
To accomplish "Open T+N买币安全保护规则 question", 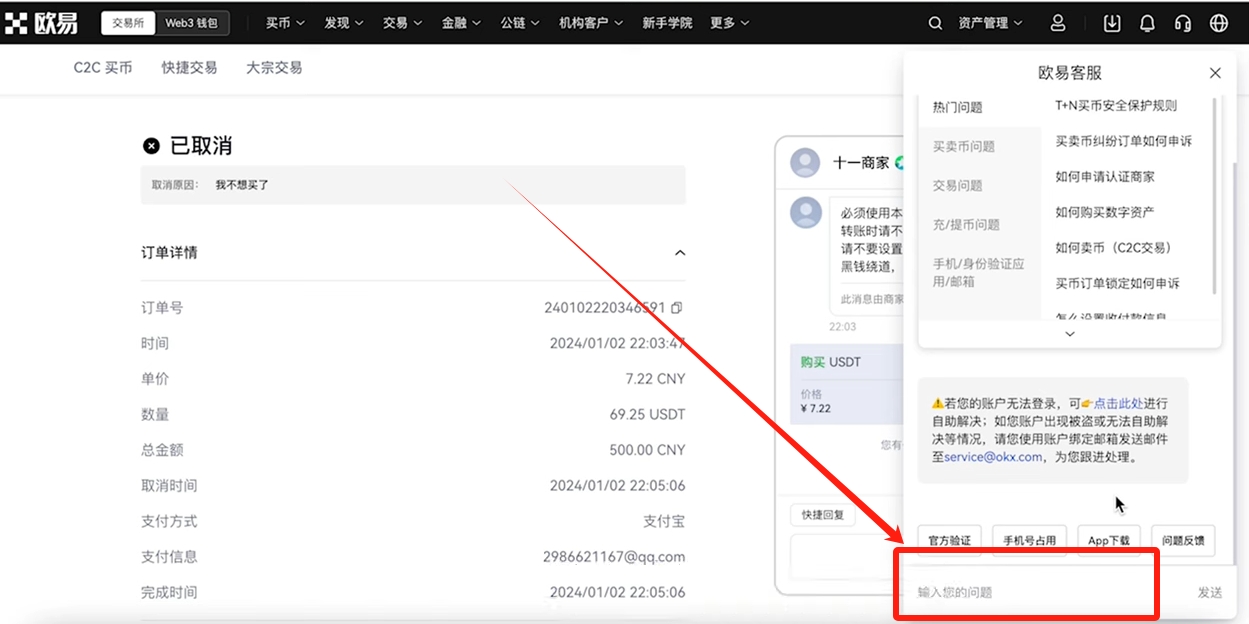I will point(1116,106).
